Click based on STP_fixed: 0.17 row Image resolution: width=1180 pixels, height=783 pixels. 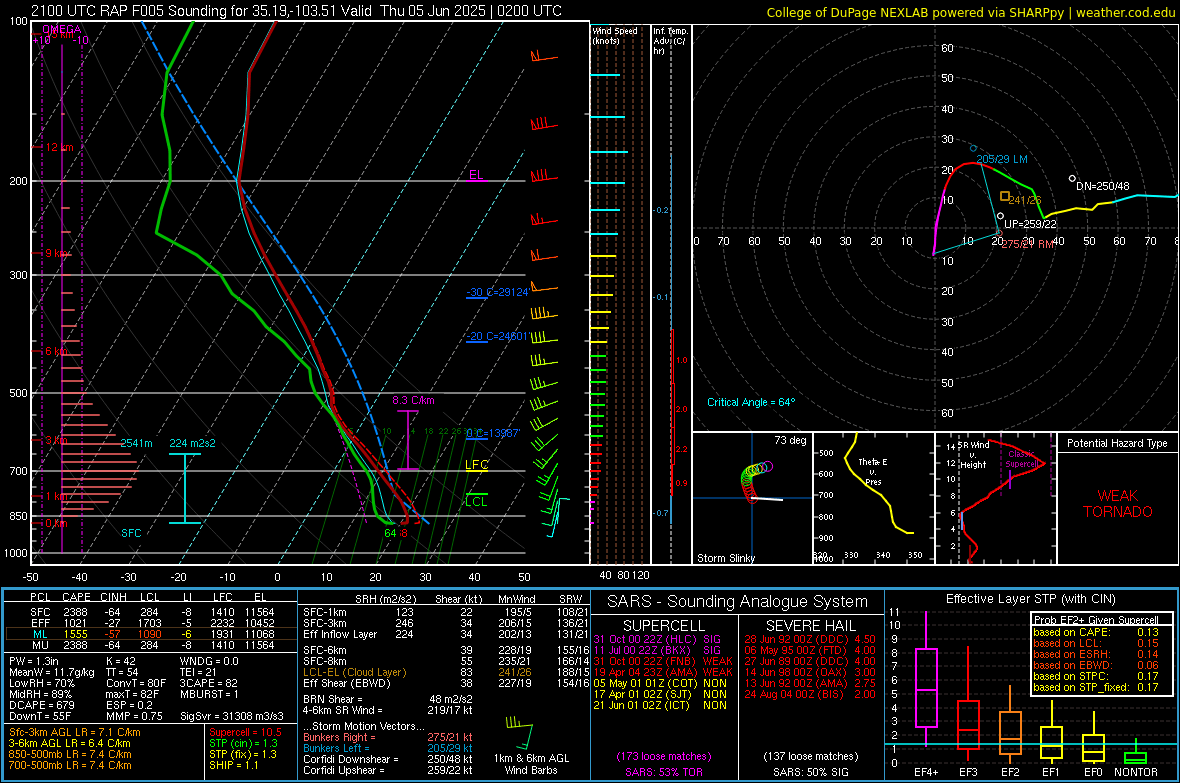[x=1096, y=687]
